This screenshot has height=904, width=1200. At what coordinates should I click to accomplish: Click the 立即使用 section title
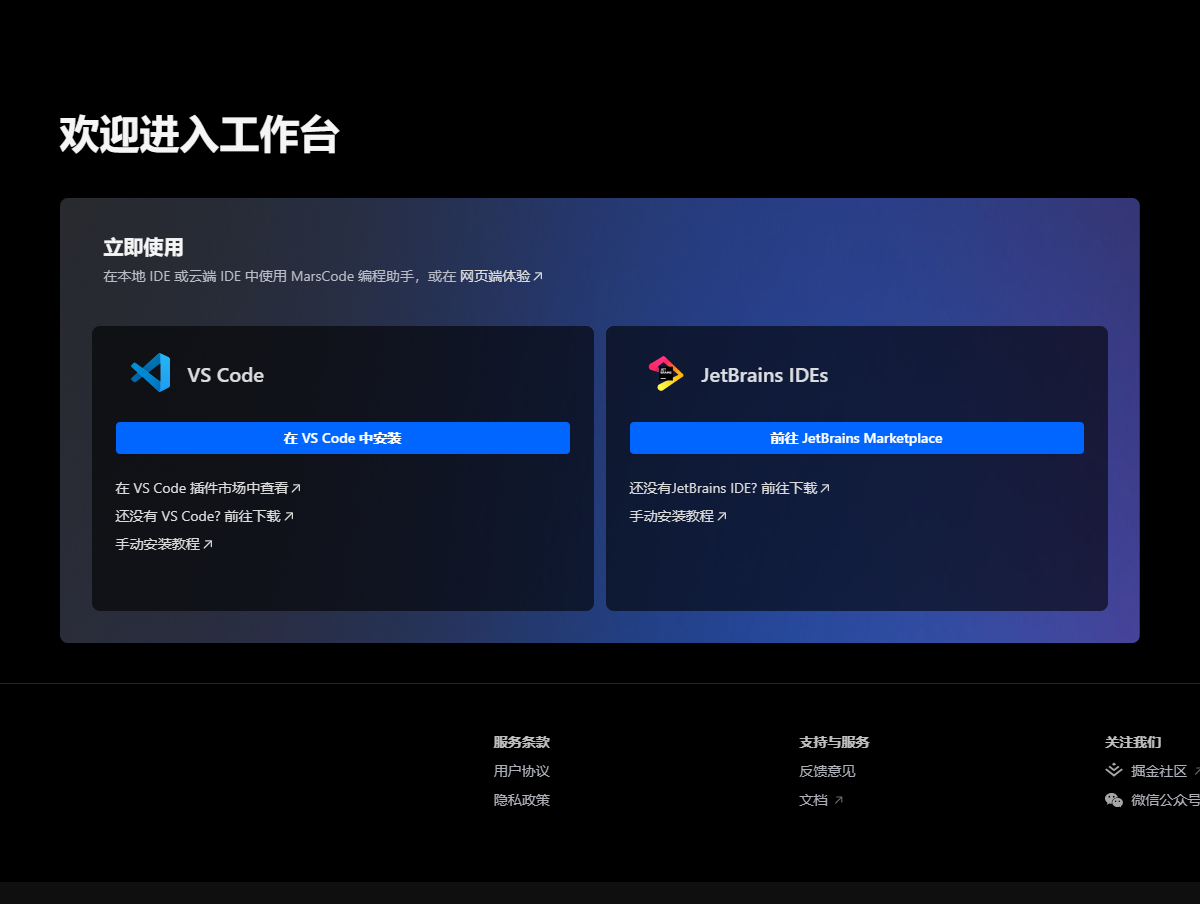pos(143,248)
